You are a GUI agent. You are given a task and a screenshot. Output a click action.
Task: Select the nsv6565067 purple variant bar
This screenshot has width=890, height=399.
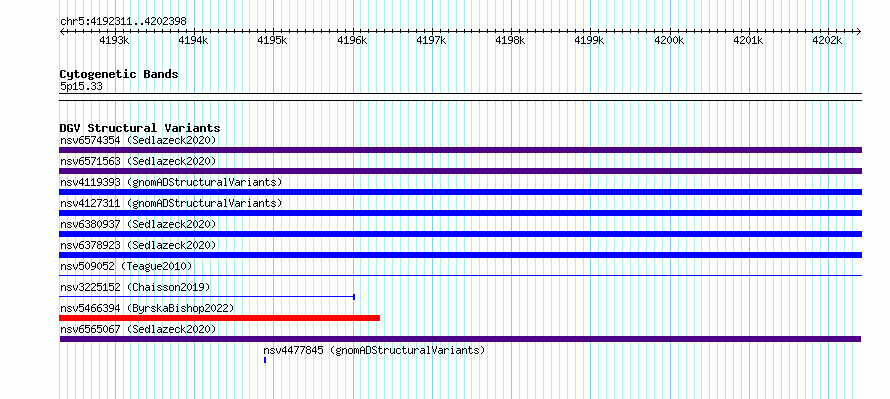tap(460, 339)
